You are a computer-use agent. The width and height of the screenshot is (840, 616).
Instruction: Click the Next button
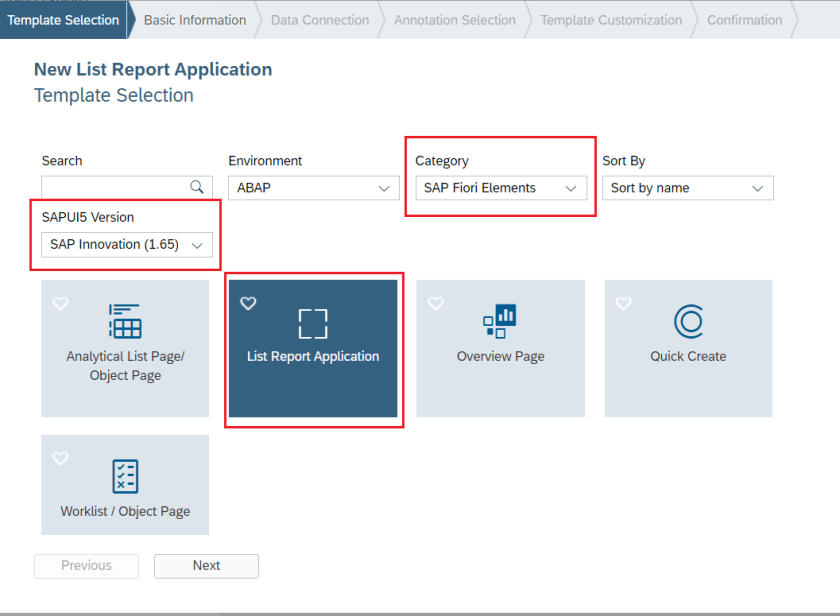pyautogui.click(x=206, y=566)
